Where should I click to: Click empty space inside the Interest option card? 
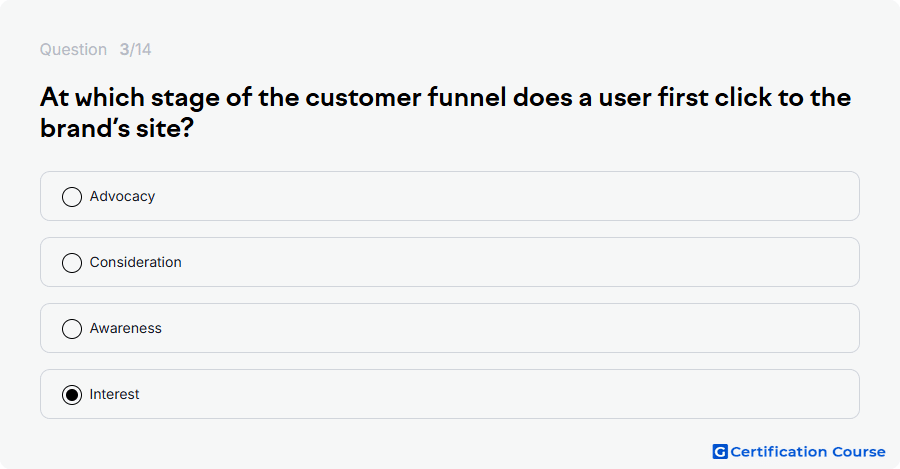click(499, 394)
